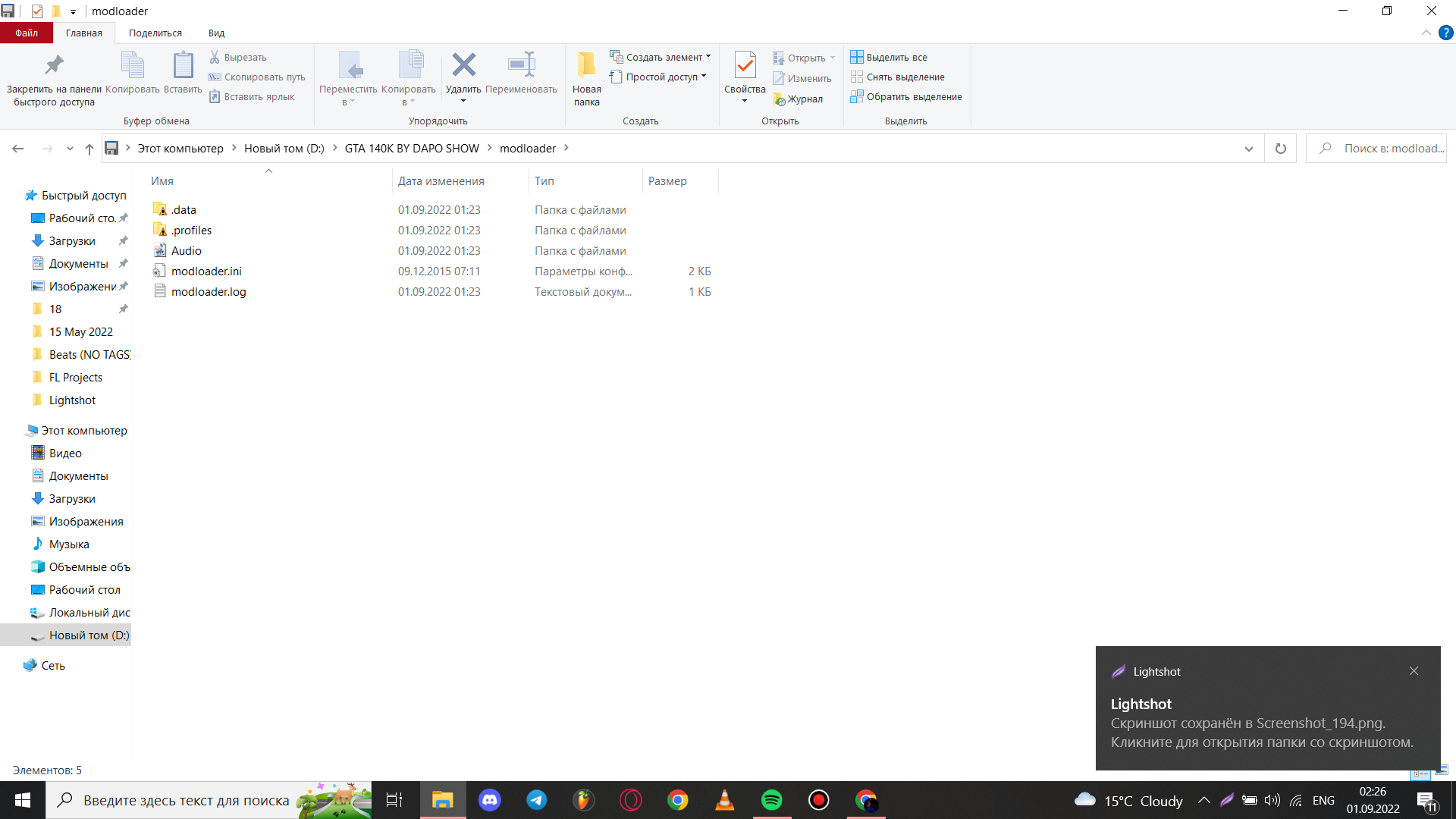1456x819 pixels.
Task: Switch to the Вид ribbon tab
Action: [216, 33]
